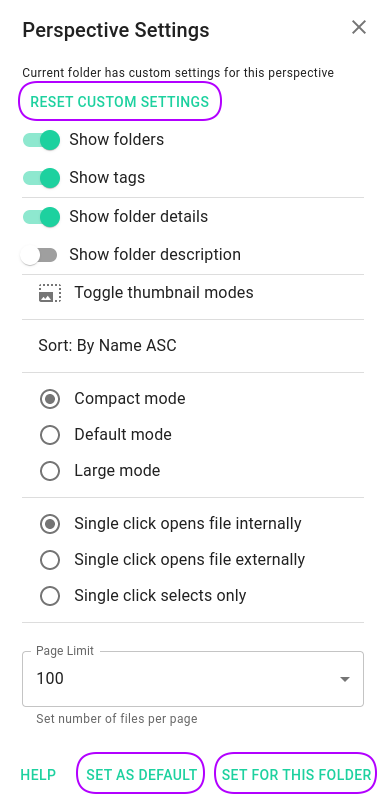
Task: Open Sort: By Name ASC menu
Action: tap(193, 346)
